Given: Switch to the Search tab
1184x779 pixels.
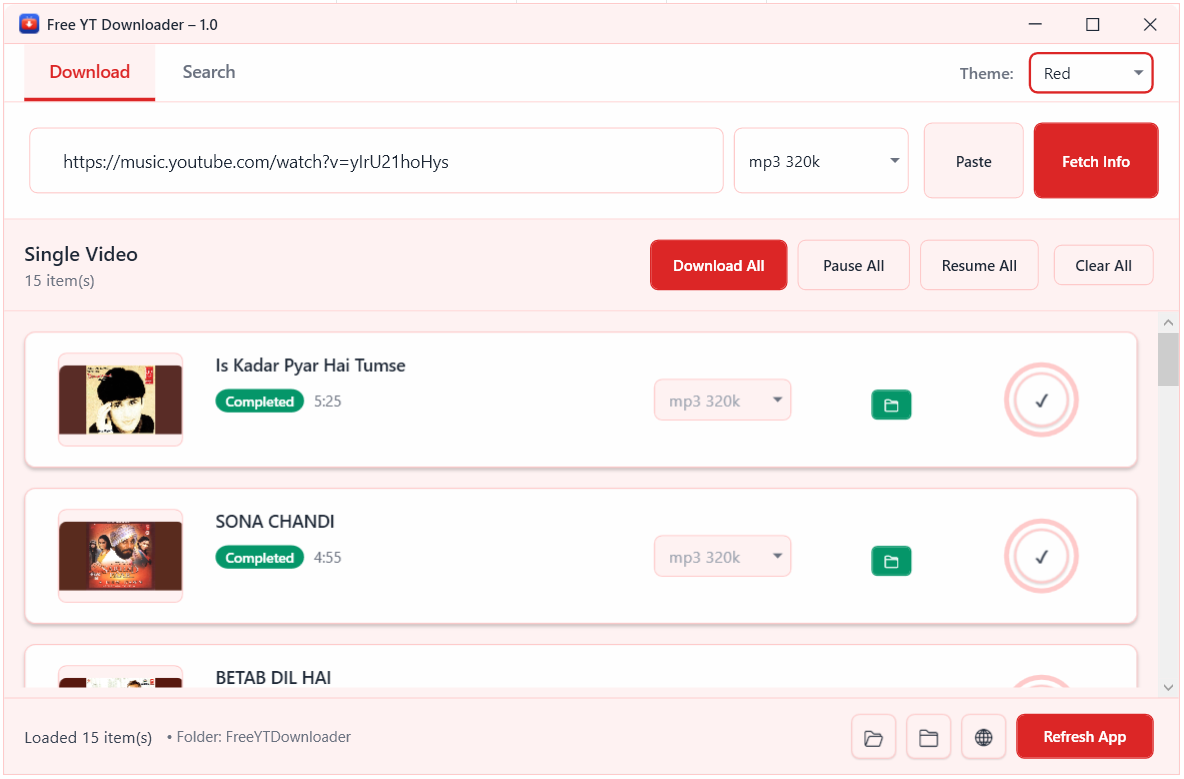Looking at the screenshot, I should [x=209, y=72].
